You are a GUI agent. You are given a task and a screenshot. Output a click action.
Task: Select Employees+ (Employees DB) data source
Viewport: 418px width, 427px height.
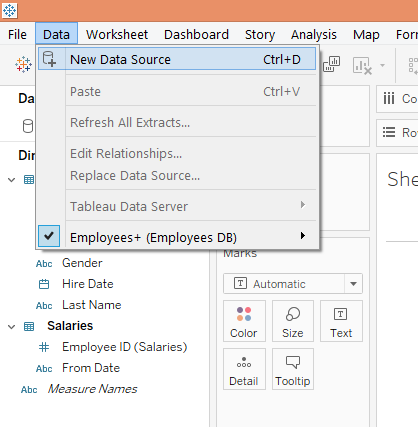pyautogui.click(x=177, y=237)
